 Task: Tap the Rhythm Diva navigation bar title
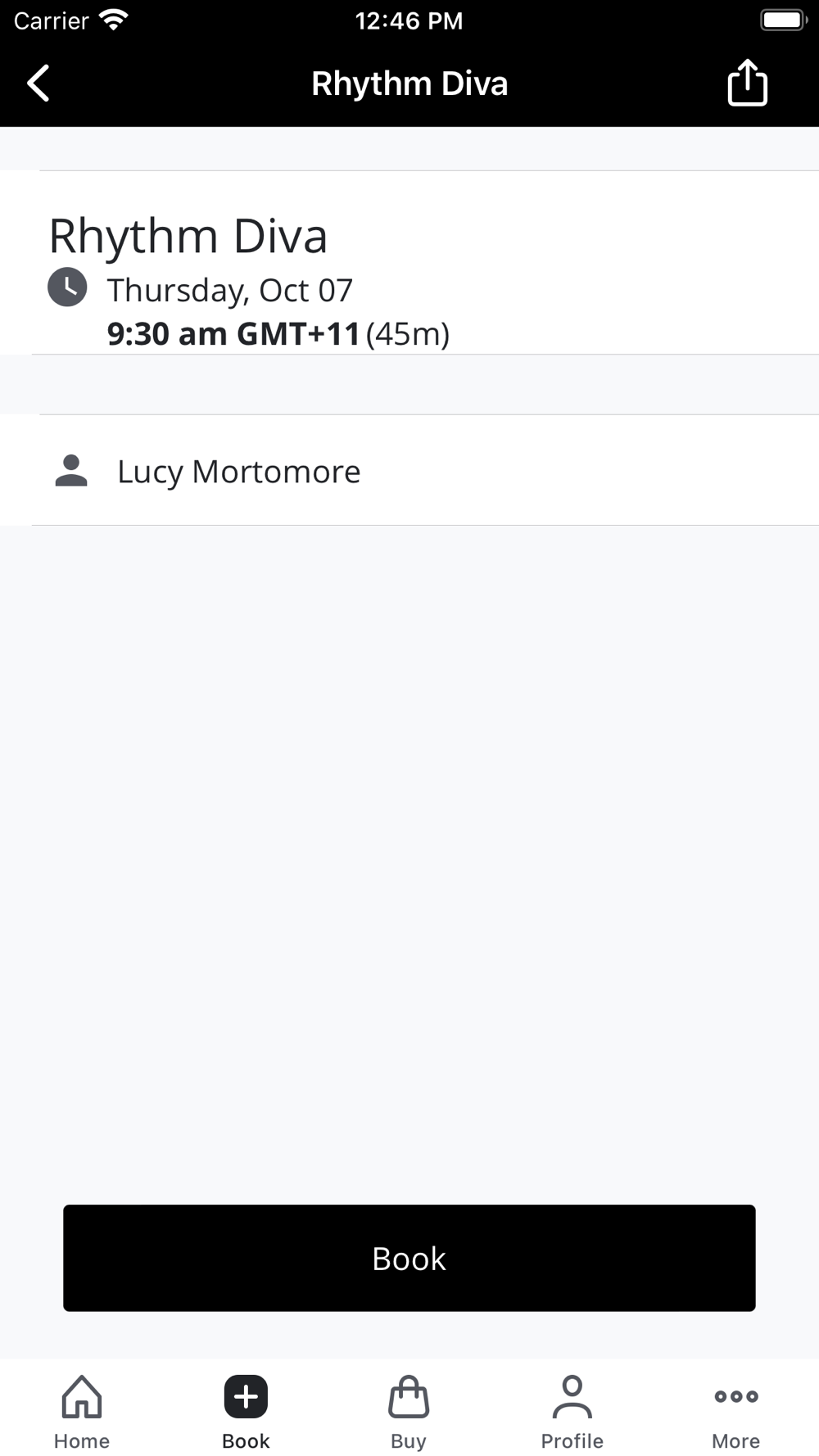[409, 84]
